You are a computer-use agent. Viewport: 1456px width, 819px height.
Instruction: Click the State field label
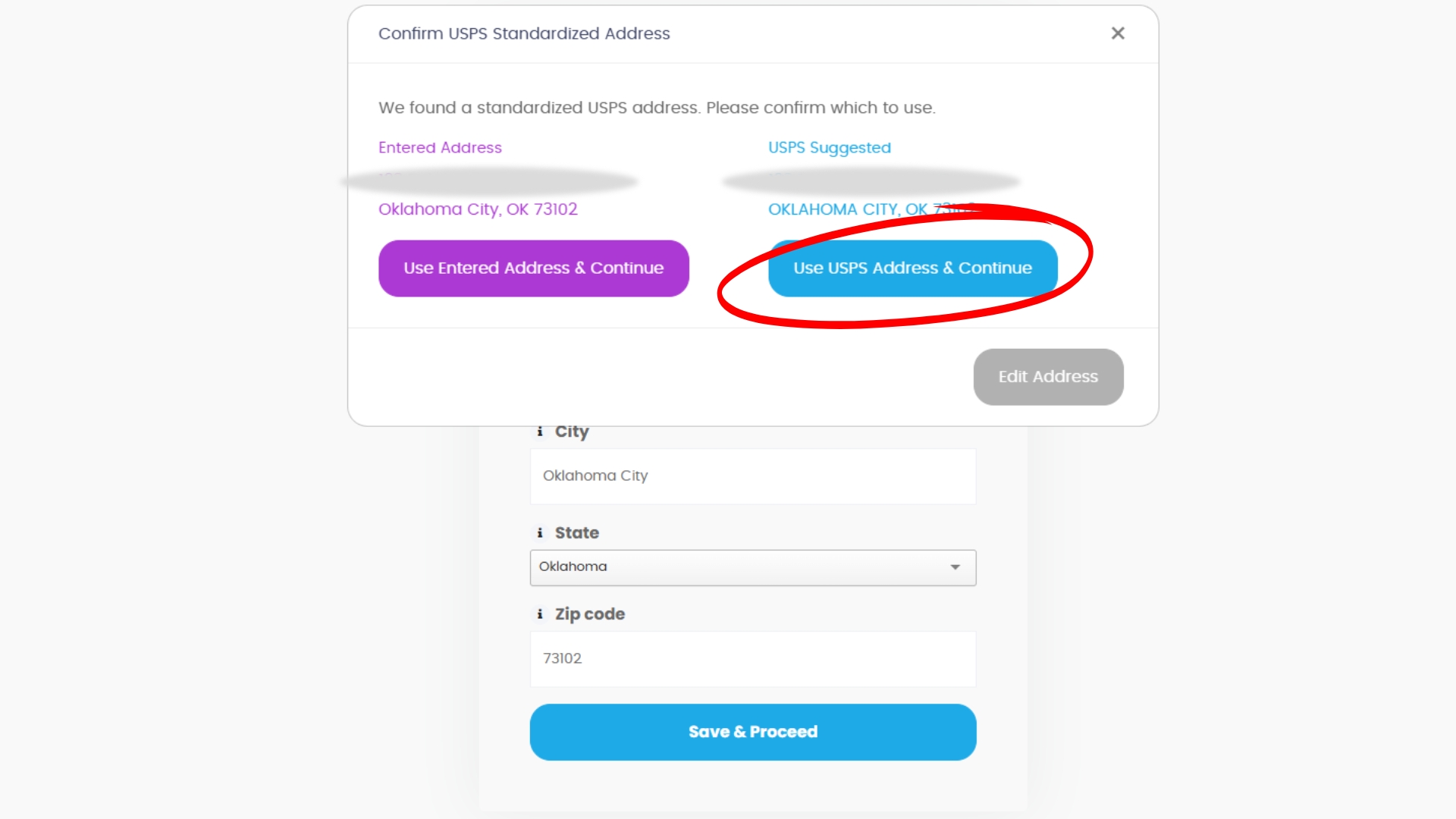tap(576, 533)
